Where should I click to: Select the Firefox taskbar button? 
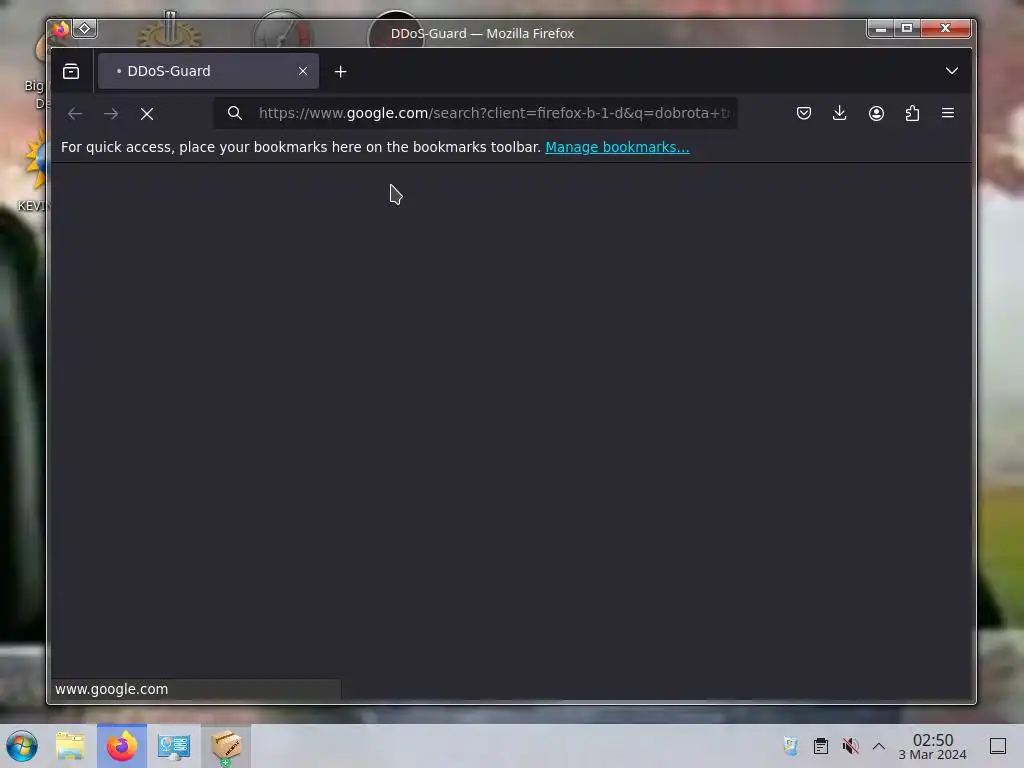point(122,746)
